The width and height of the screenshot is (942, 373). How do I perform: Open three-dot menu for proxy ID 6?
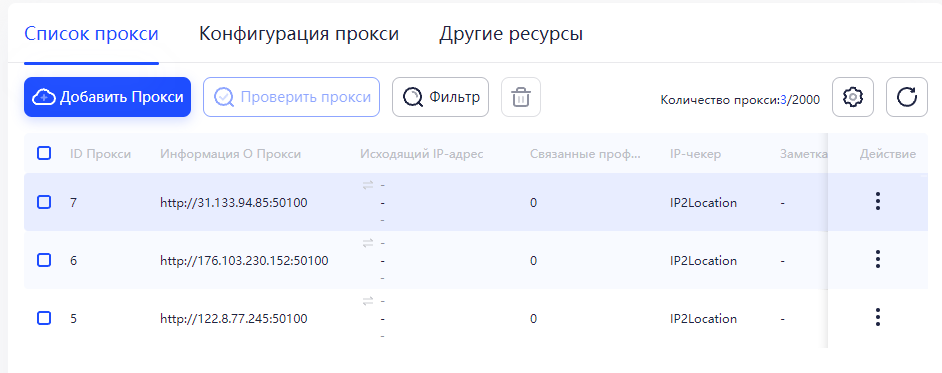pos(878,259)
